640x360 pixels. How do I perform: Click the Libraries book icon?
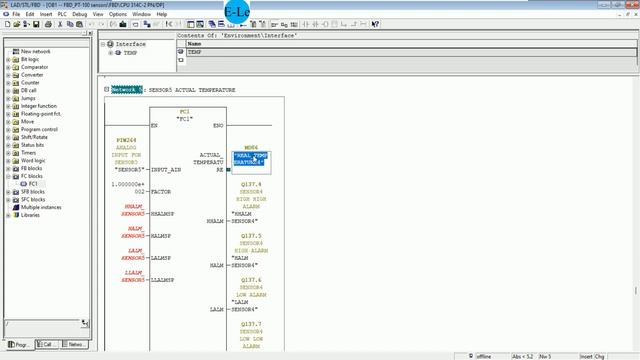click(x=16, y=215)
